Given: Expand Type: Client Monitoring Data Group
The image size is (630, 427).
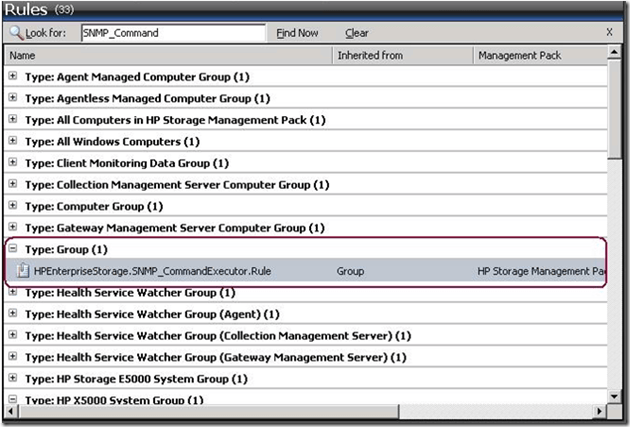Looking at the screenshot, I should point(12,163).
